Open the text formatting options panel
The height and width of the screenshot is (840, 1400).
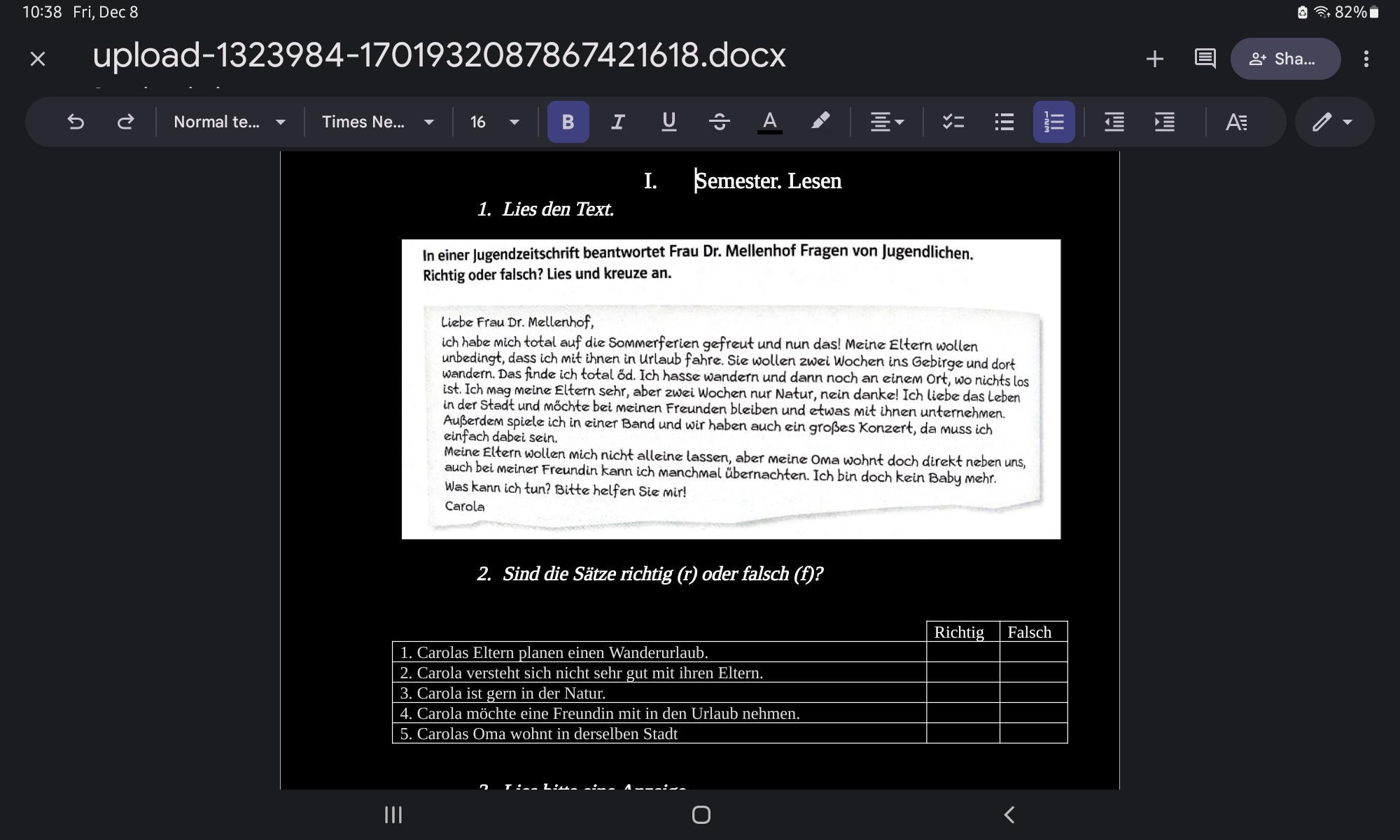pyautogui.click(x=1236, y=122)
